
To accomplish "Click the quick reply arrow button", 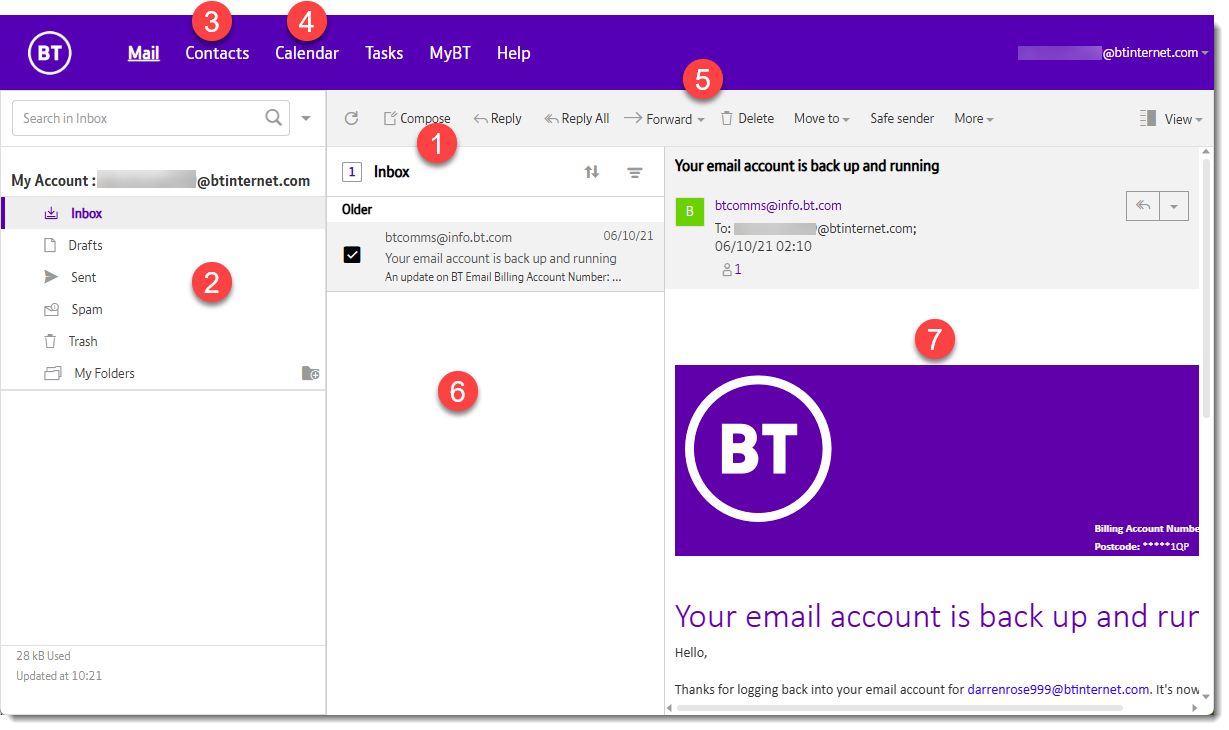I will (x=1143, y=205).
